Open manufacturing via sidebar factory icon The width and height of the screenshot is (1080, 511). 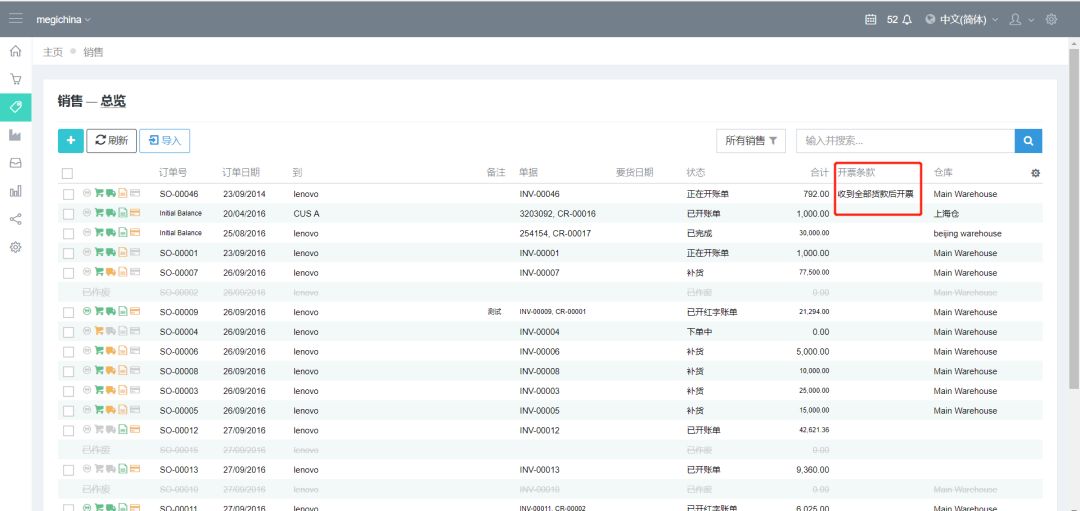tap(15, 135)
